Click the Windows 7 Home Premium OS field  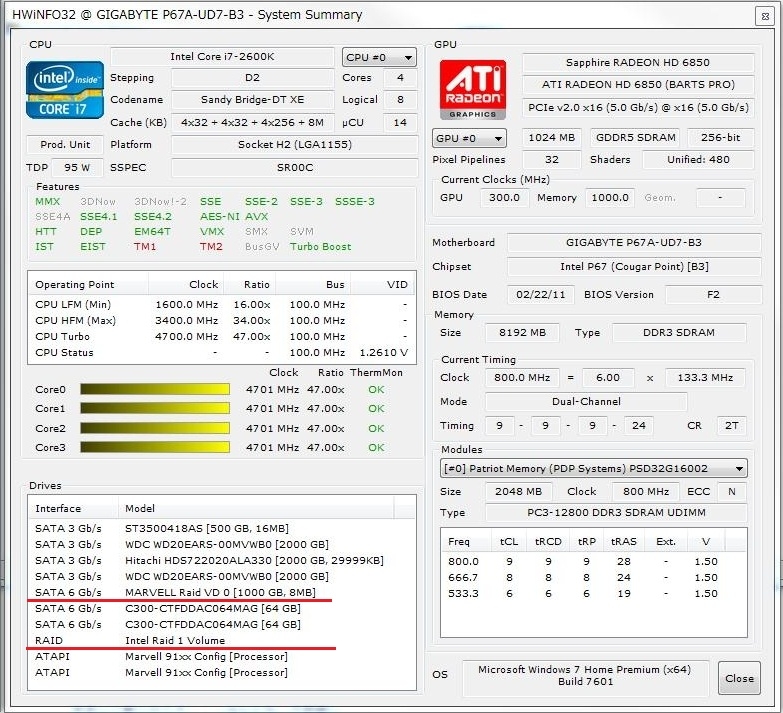point(585,676)
